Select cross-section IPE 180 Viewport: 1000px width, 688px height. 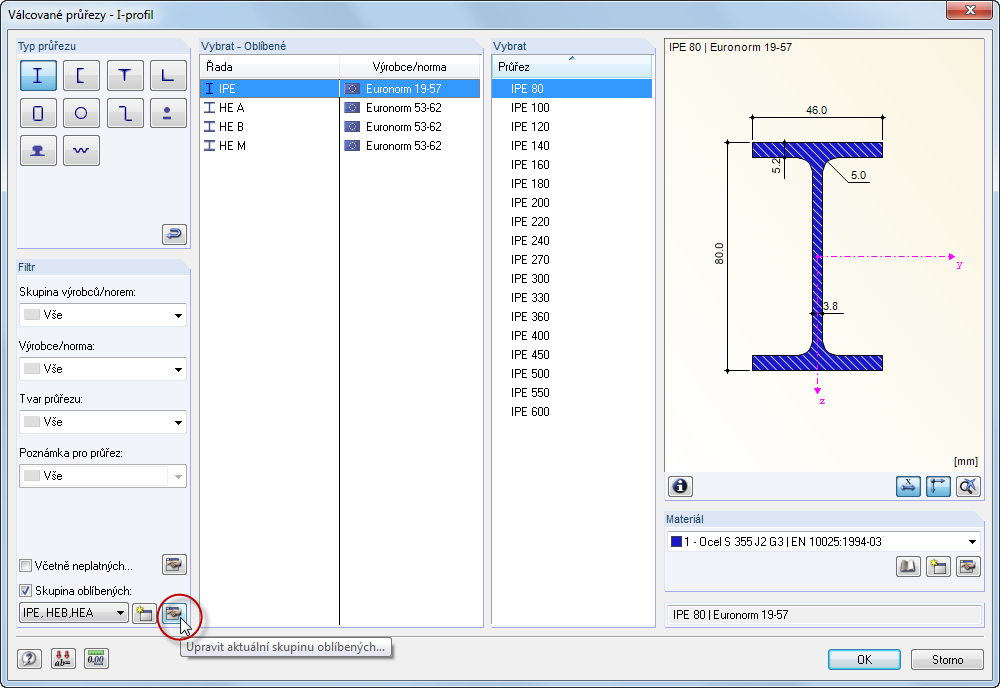571,184
